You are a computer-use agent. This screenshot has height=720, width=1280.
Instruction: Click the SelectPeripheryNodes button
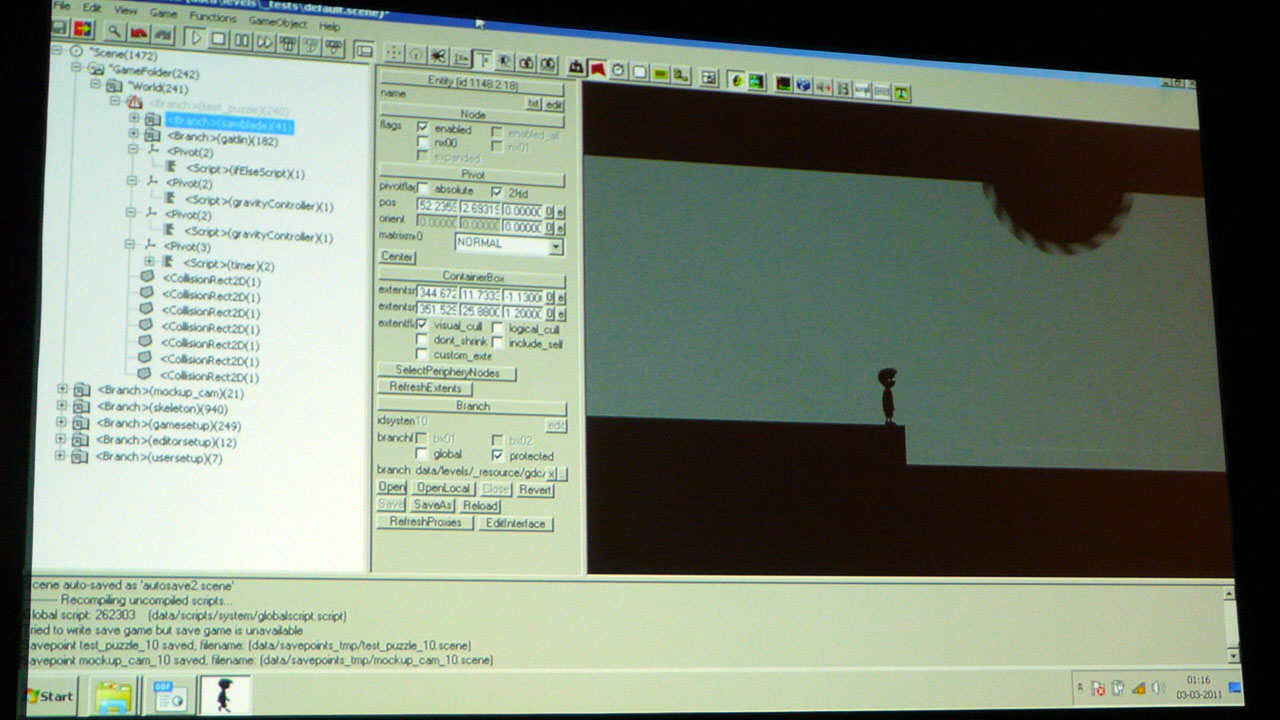pos(448,372)
